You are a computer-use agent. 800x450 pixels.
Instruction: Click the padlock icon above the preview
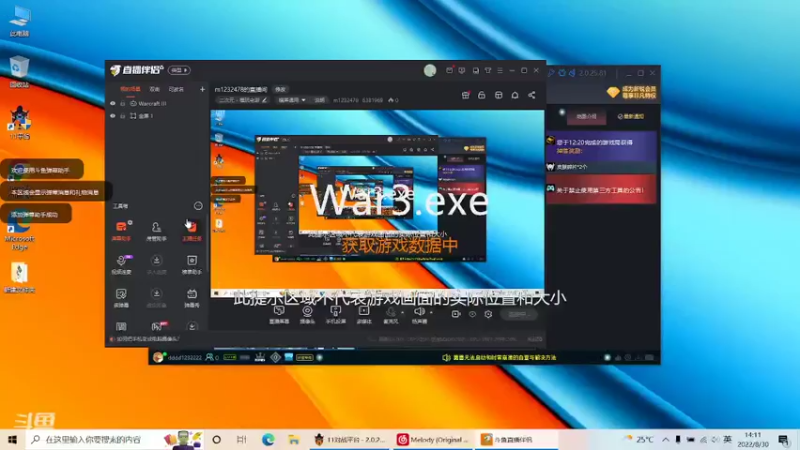pyautogui.click(x=481, y=95)
